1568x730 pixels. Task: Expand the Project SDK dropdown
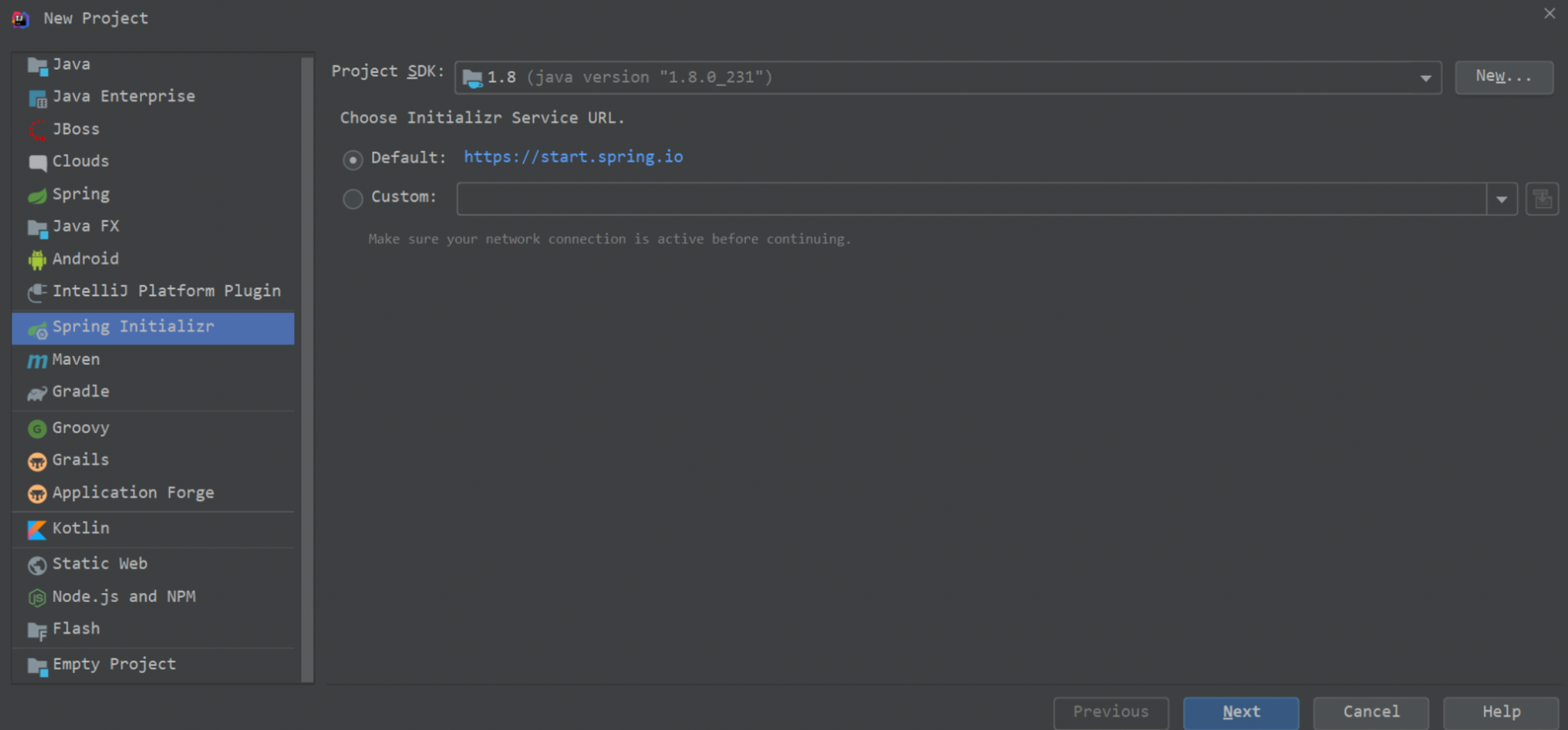click(1425, 78)
